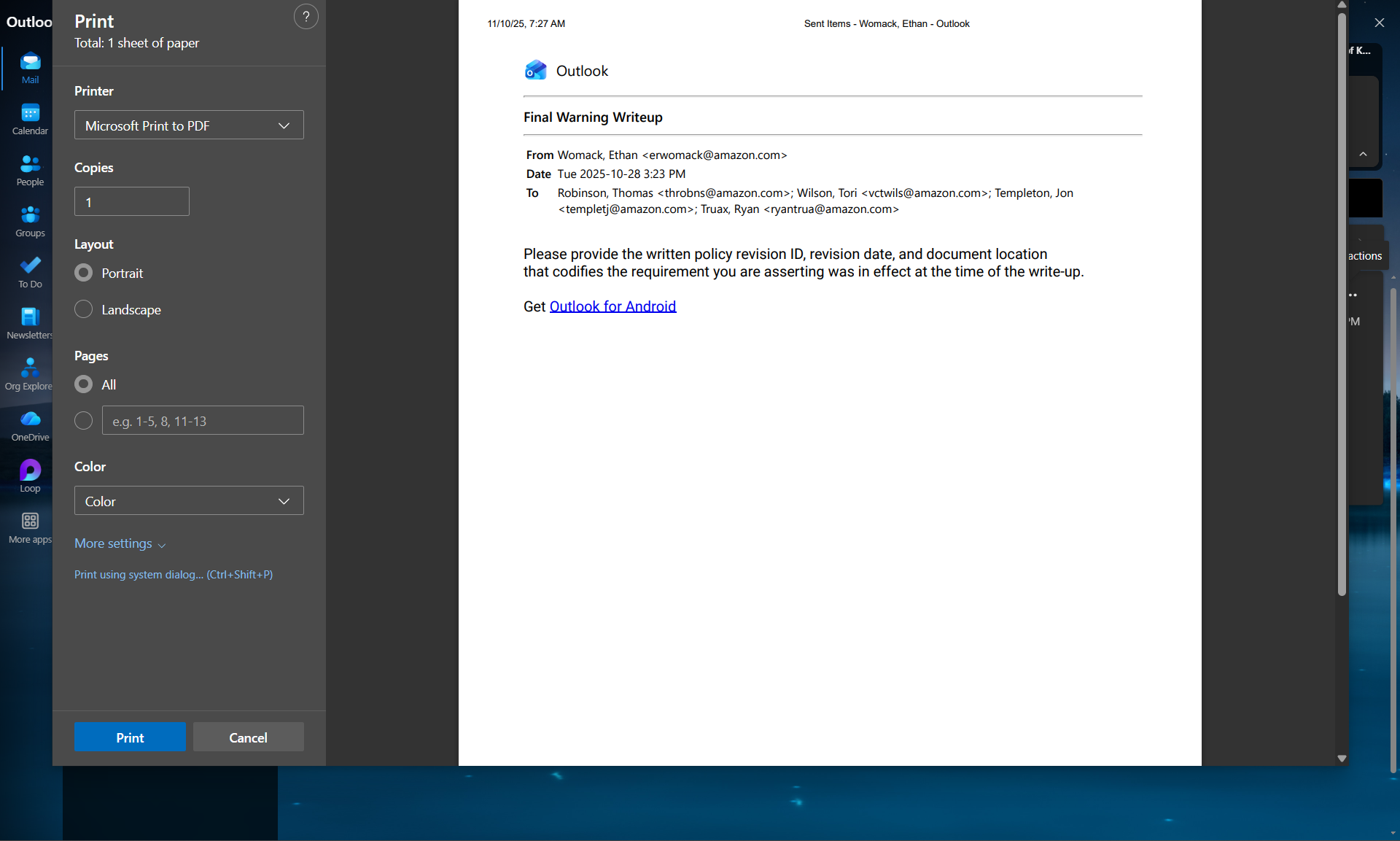Open the Microsoft Print to PDF printer dropdown
The height and width of the screenshot is (841, 1400).
(189, 125)
